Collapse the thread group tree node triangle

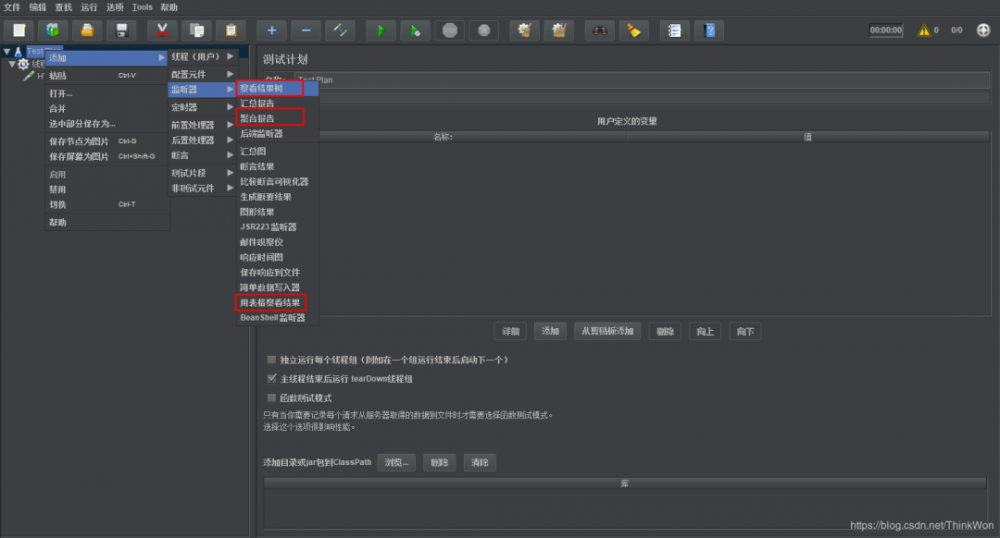pos(11,64)
